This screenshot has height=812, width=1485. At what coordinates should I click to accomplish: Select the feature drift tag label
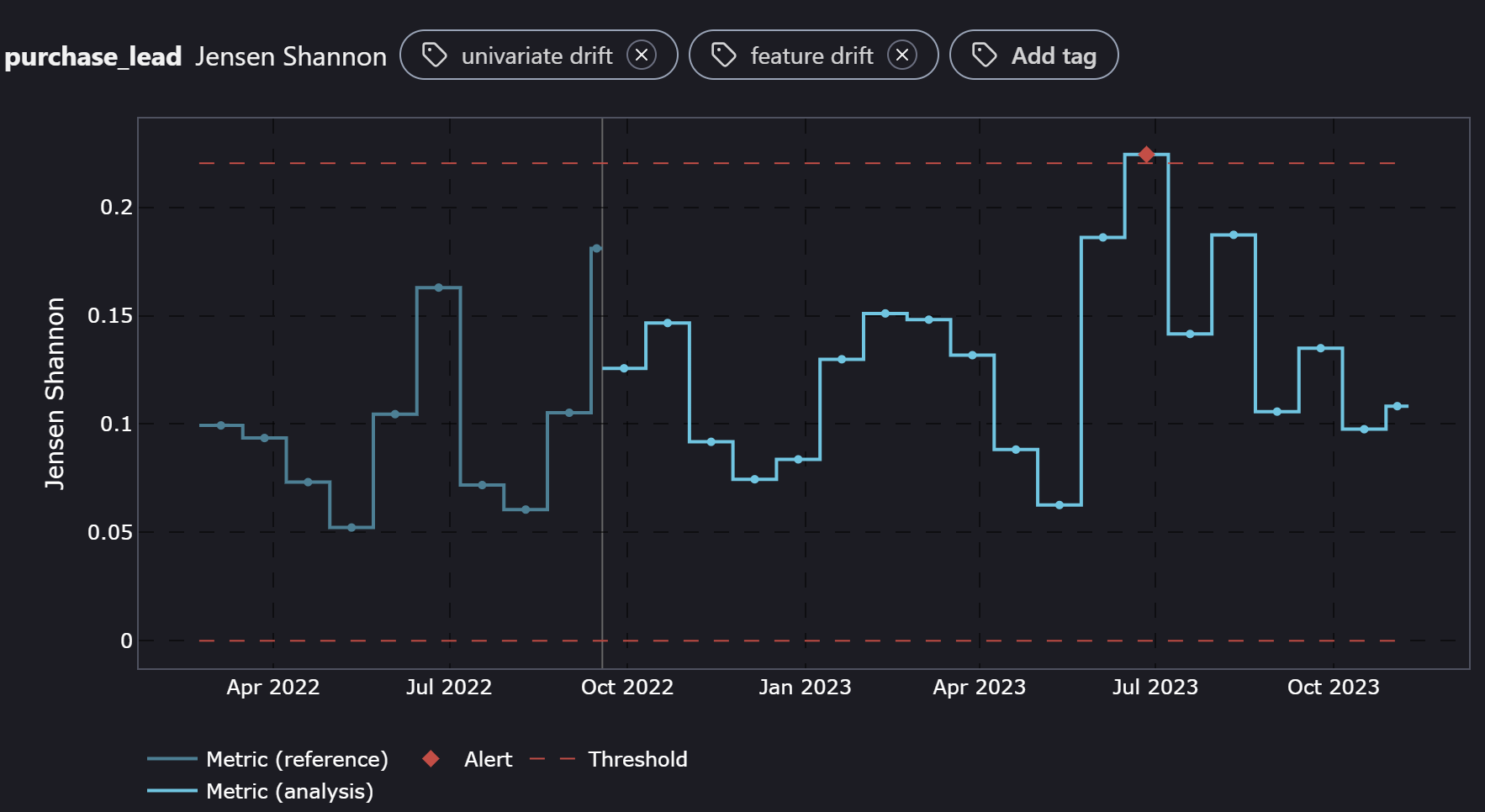tap(811, 55)
